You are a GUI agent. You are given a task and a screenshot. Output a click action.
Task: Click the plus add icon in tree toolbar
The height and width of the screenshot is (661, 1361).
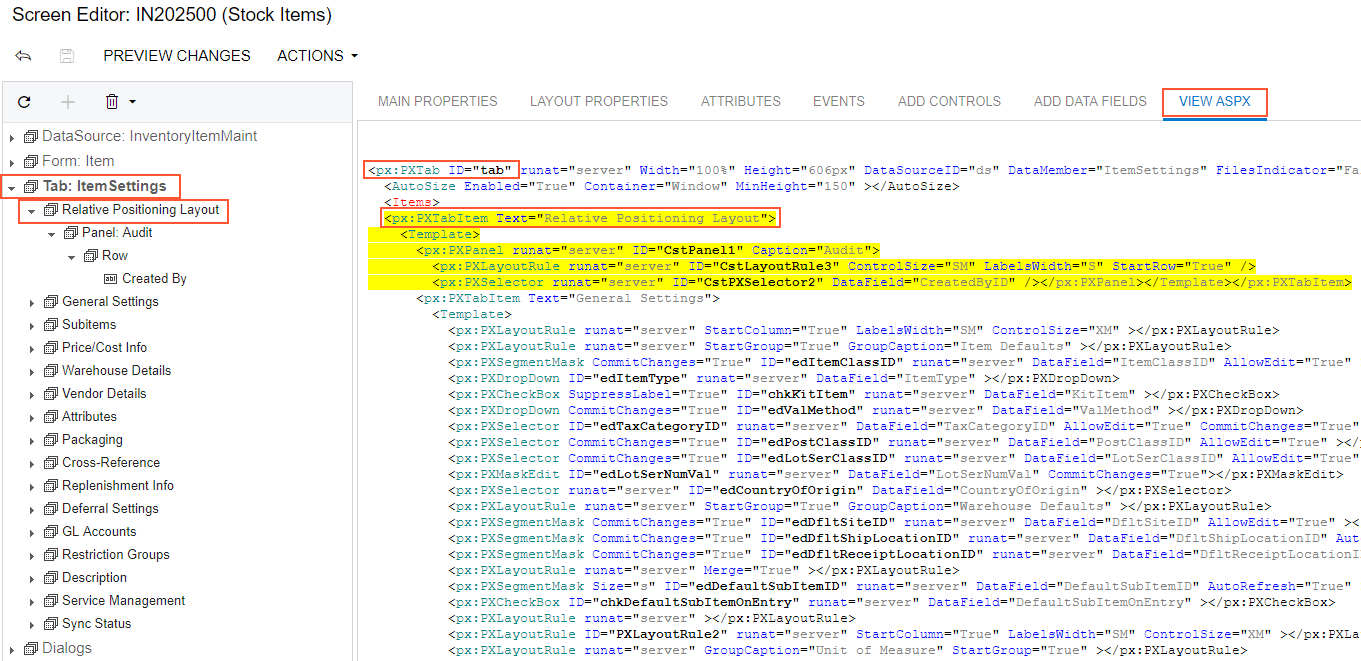click(68, 102)
